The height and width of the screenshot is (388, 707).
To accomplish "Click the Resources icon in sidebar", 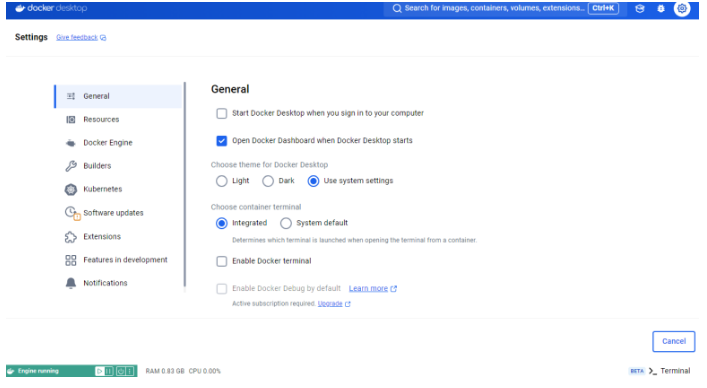I will coord(71,119).
